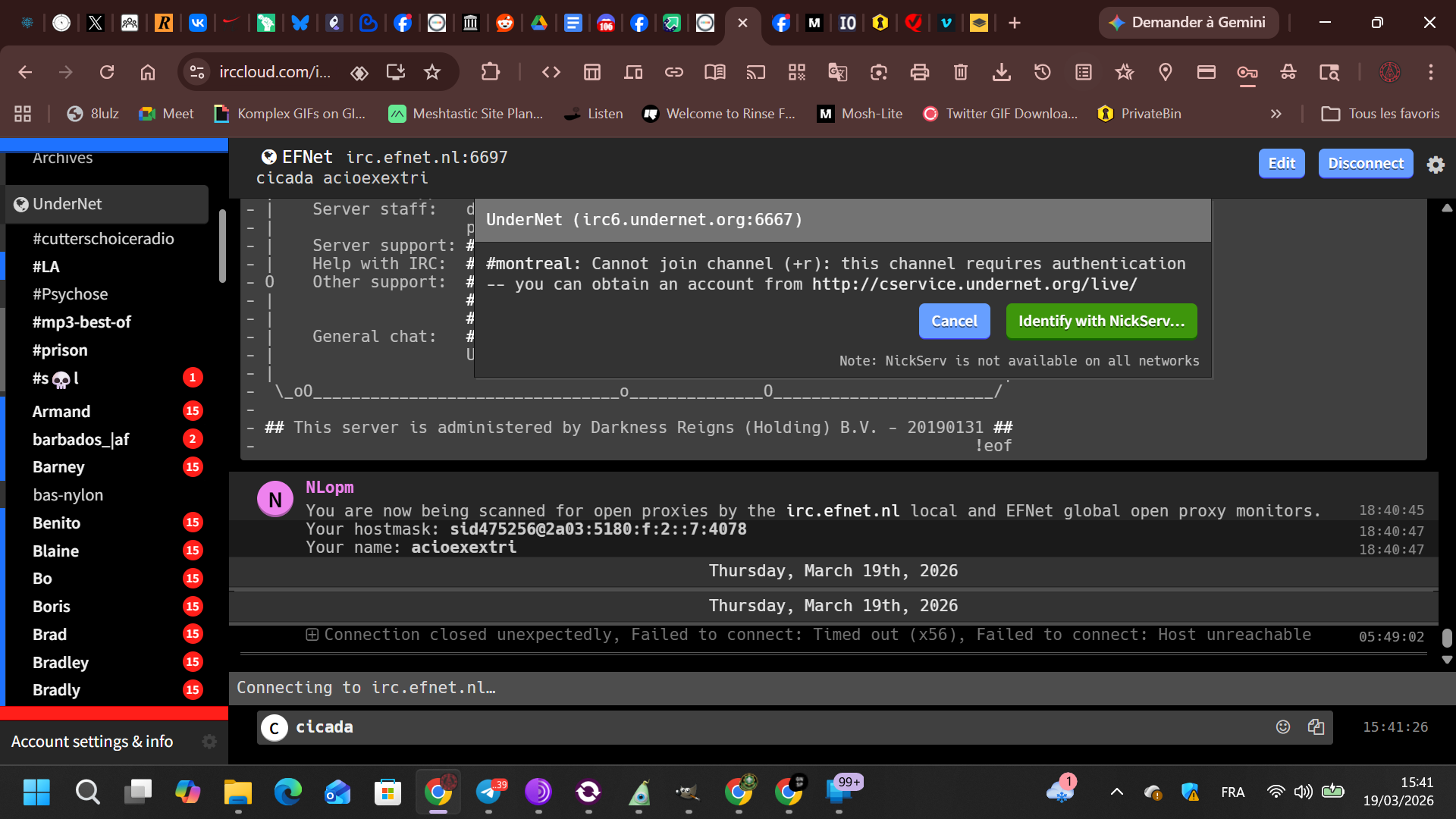Open the browser extensions puzzle icon
Screen dimensions: 1456x819
(x=491, y=72)
